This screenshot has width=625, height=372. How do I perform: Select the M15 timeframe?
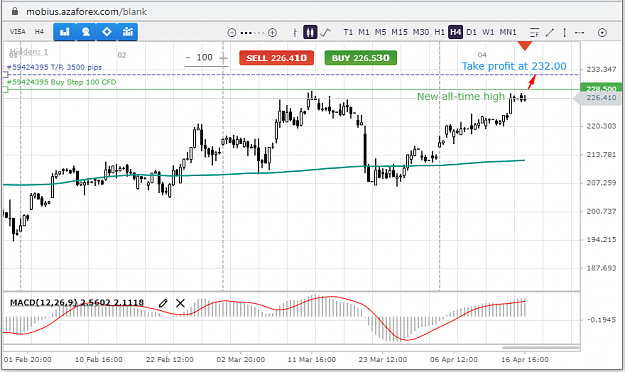click(399, 32)
